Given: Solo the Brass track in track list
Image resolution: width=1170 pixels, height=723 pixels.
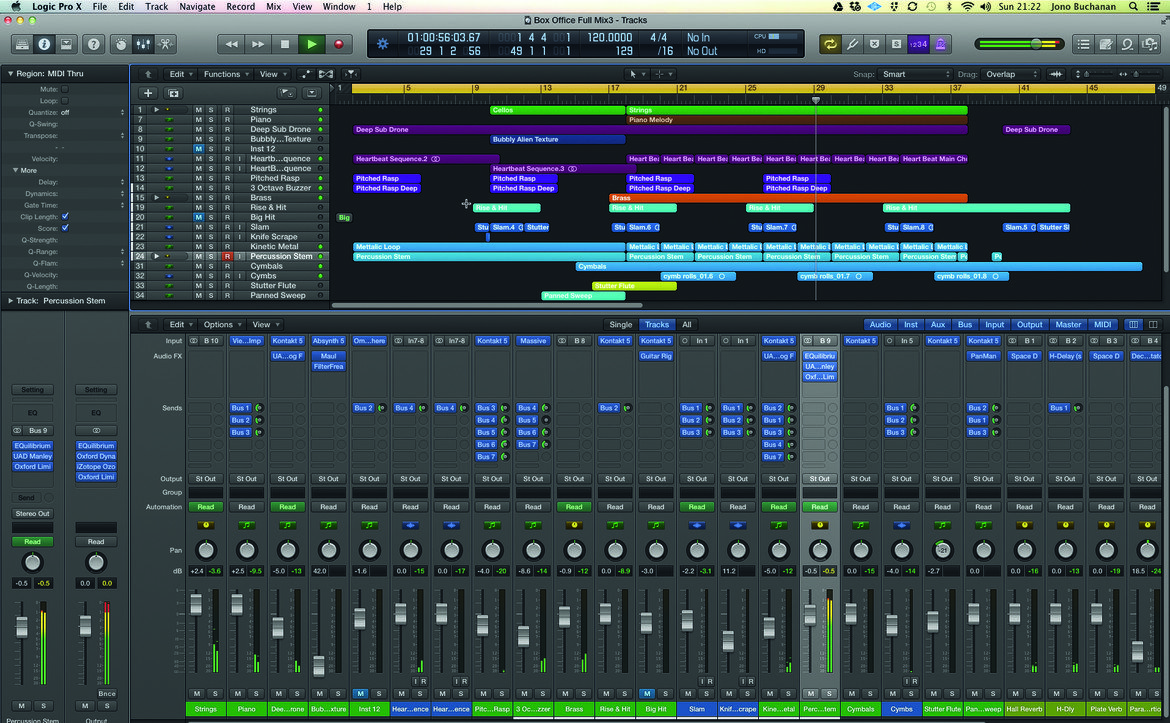Looking at the screenshot, I should [211, 198].
